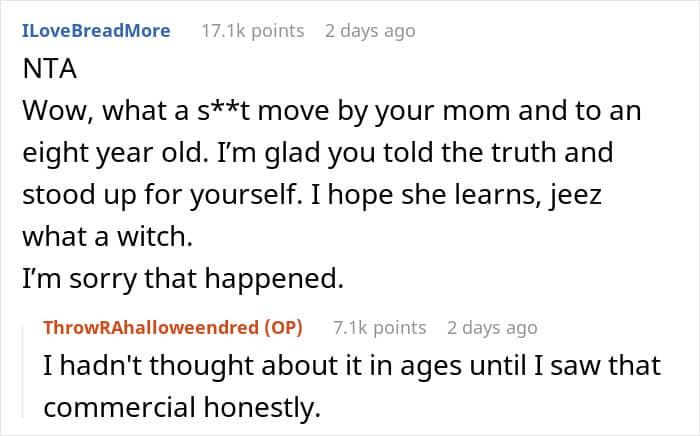
Task: Click the 'I'm sorry that happened.' sentence
Action: click(182, 280)
